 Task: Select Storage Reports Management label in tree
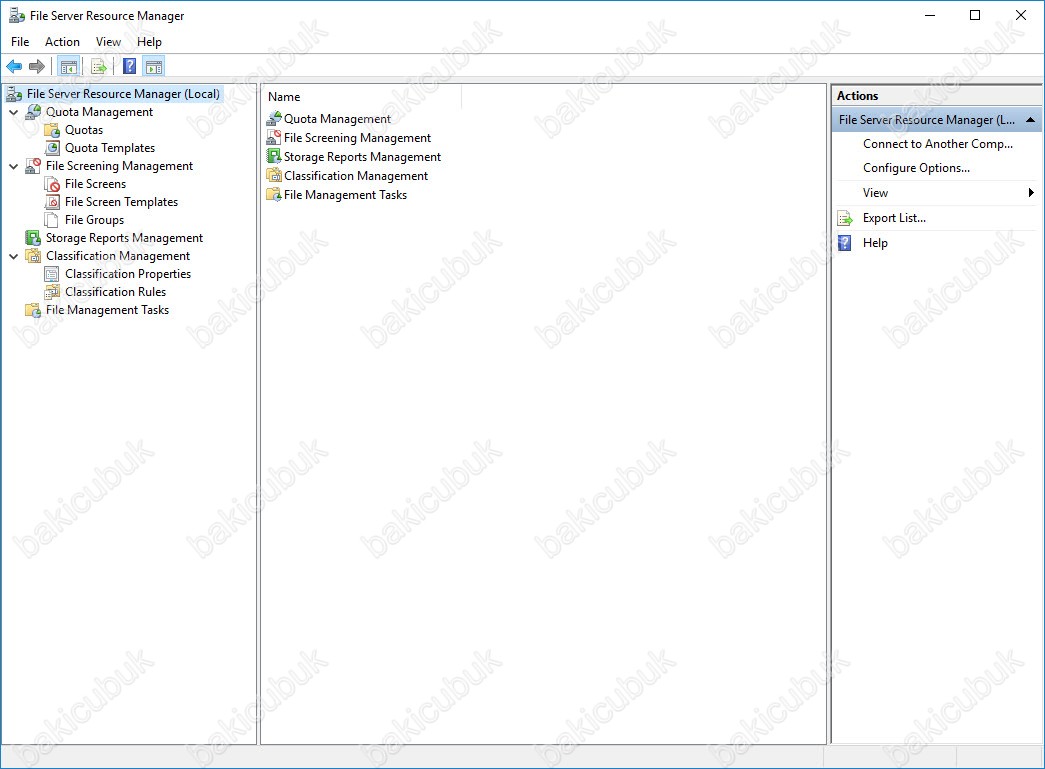coord(124,238)
